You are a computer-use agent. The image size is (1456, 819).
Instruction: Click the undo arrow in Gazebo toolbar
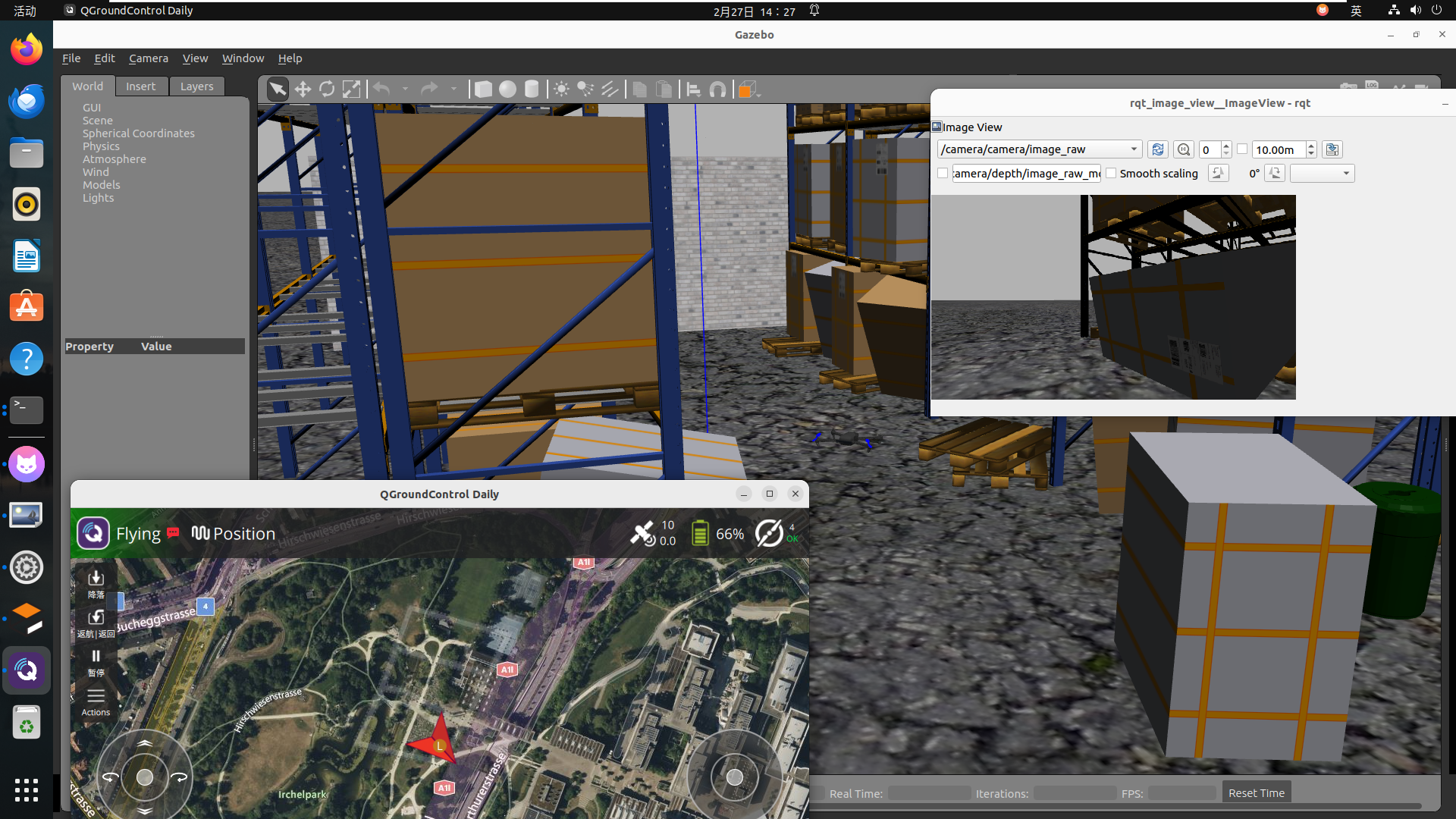pyautogui.click(x=381, y=89)
